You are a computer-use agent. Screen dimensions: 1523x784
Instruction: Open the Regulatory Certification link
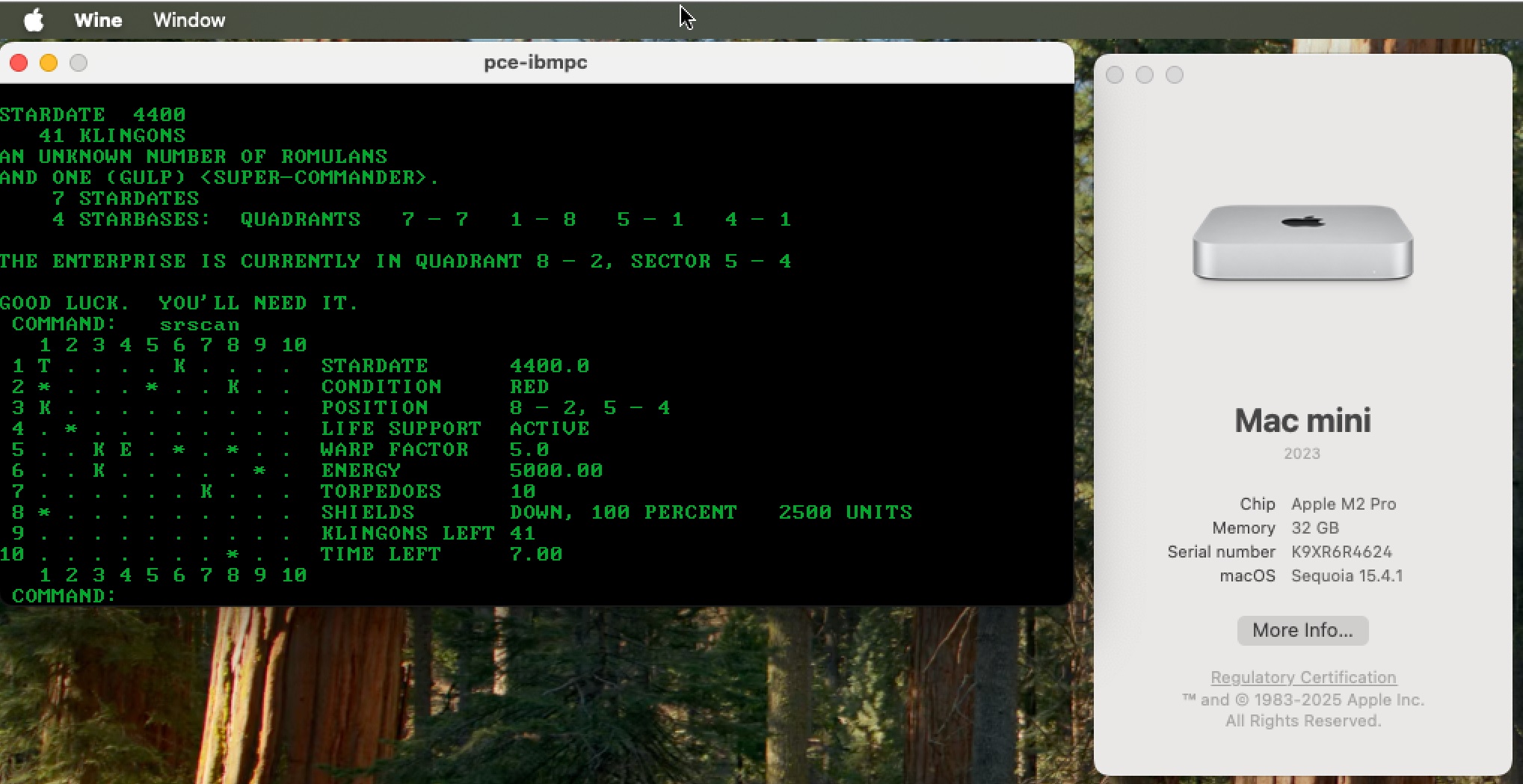[1303, 677]
